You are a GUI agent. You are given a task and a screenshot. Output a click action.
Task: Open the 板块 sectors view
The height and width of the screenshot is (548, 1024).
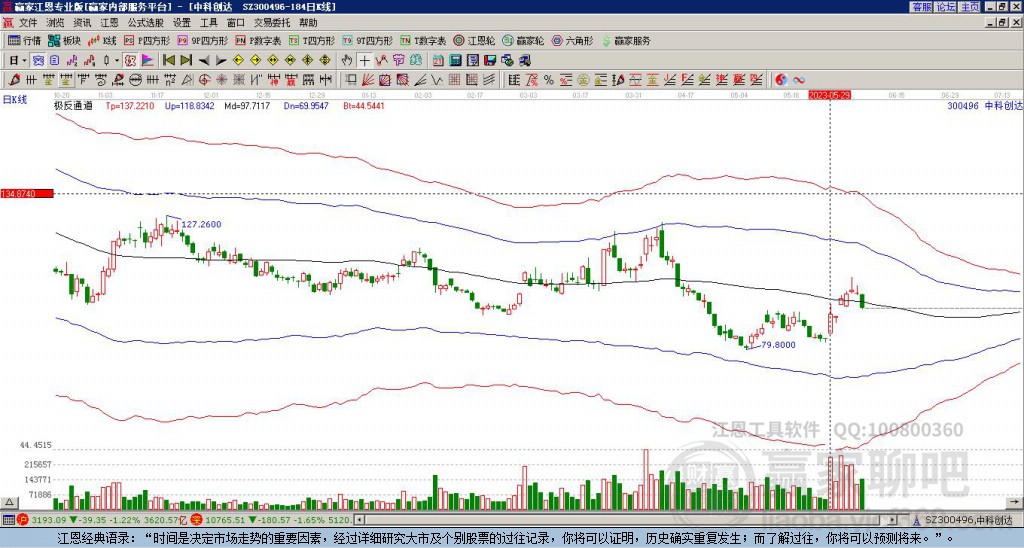[65, 40]
